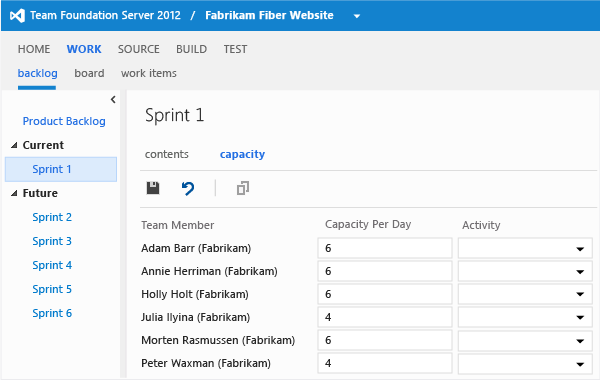Open Sprint 2 in the sidebar
Image resolution: width=600 pixels, height=380 pixels.
click(52, 217)
